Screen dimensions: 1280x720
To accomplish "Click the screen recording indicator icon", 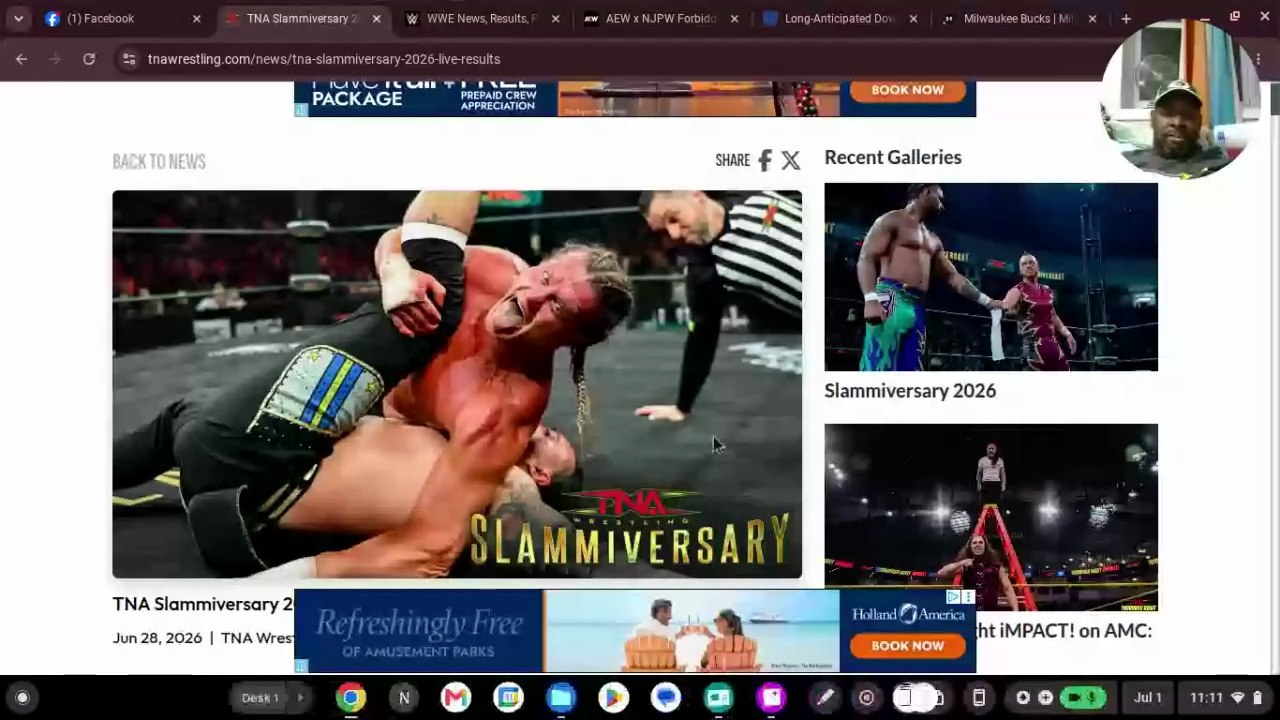I will [867, 698].
